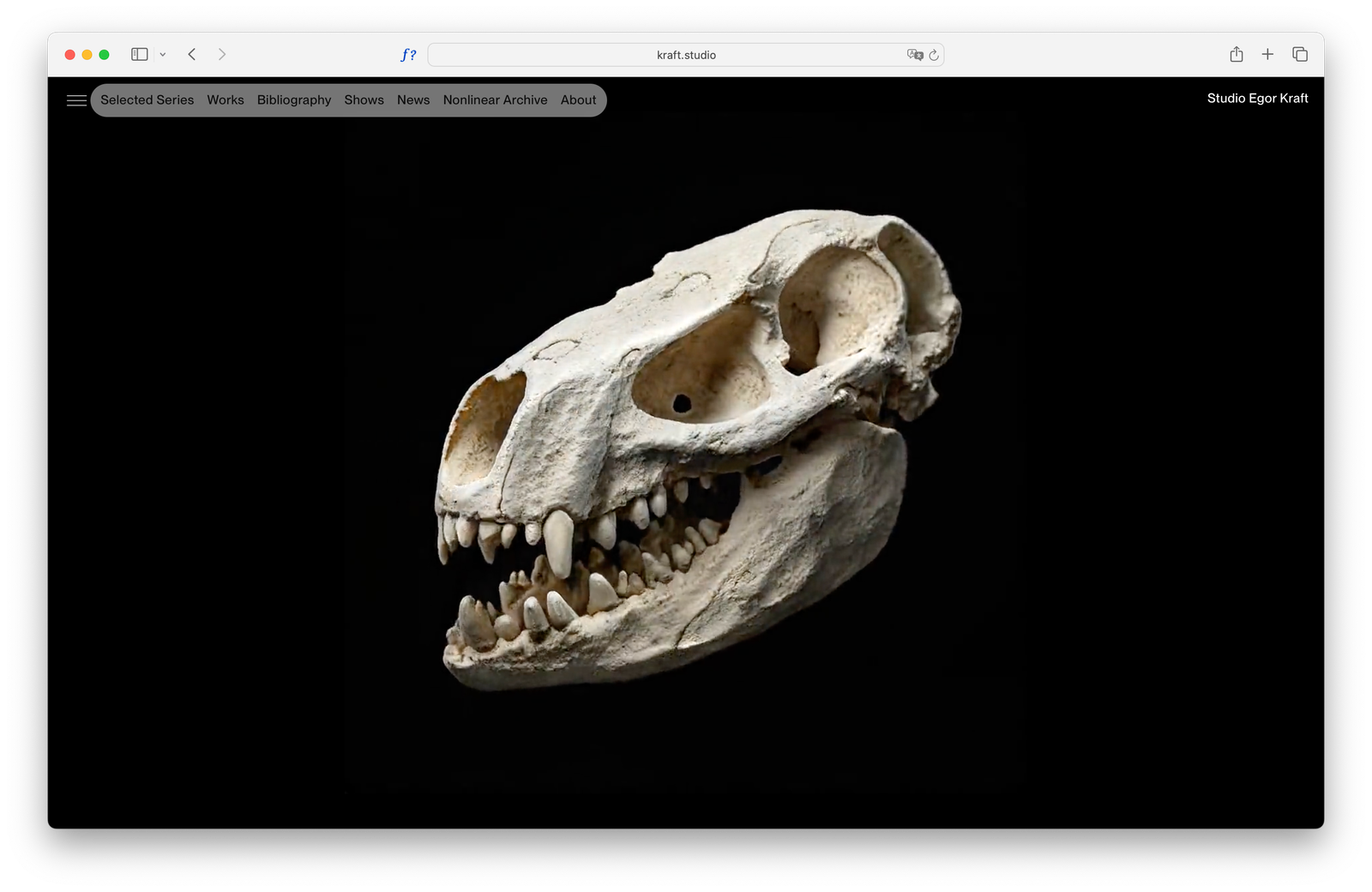
Task: Toggle the Safari sidebar icon
Action: point(139,55)
